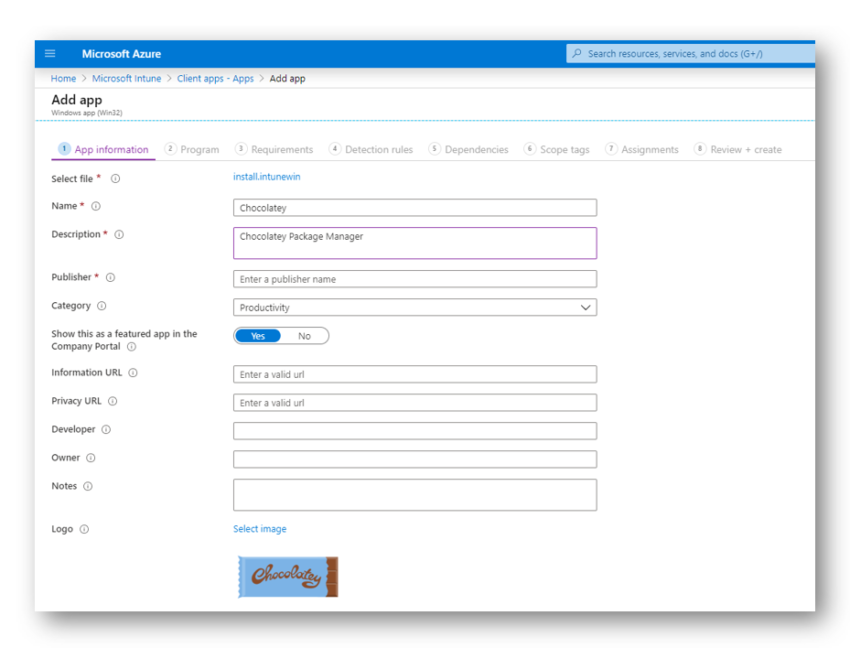Switch to the Scope tags tab
Screen dimensions: 850x648
click(557, 149)
